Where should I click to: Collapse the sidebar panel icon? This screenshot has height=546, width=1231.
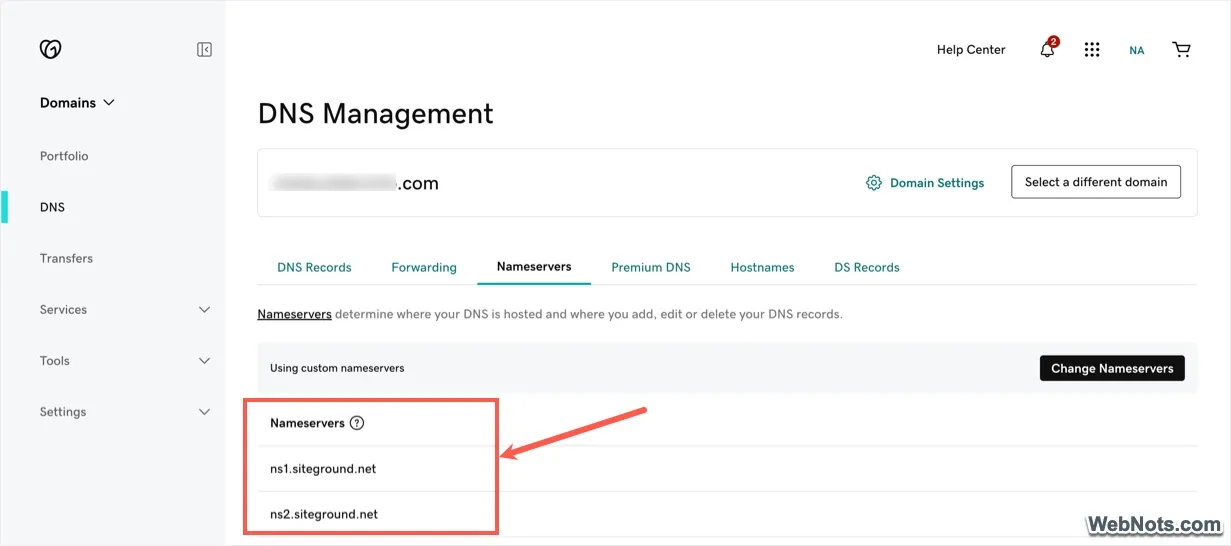[x=204, y=49]
